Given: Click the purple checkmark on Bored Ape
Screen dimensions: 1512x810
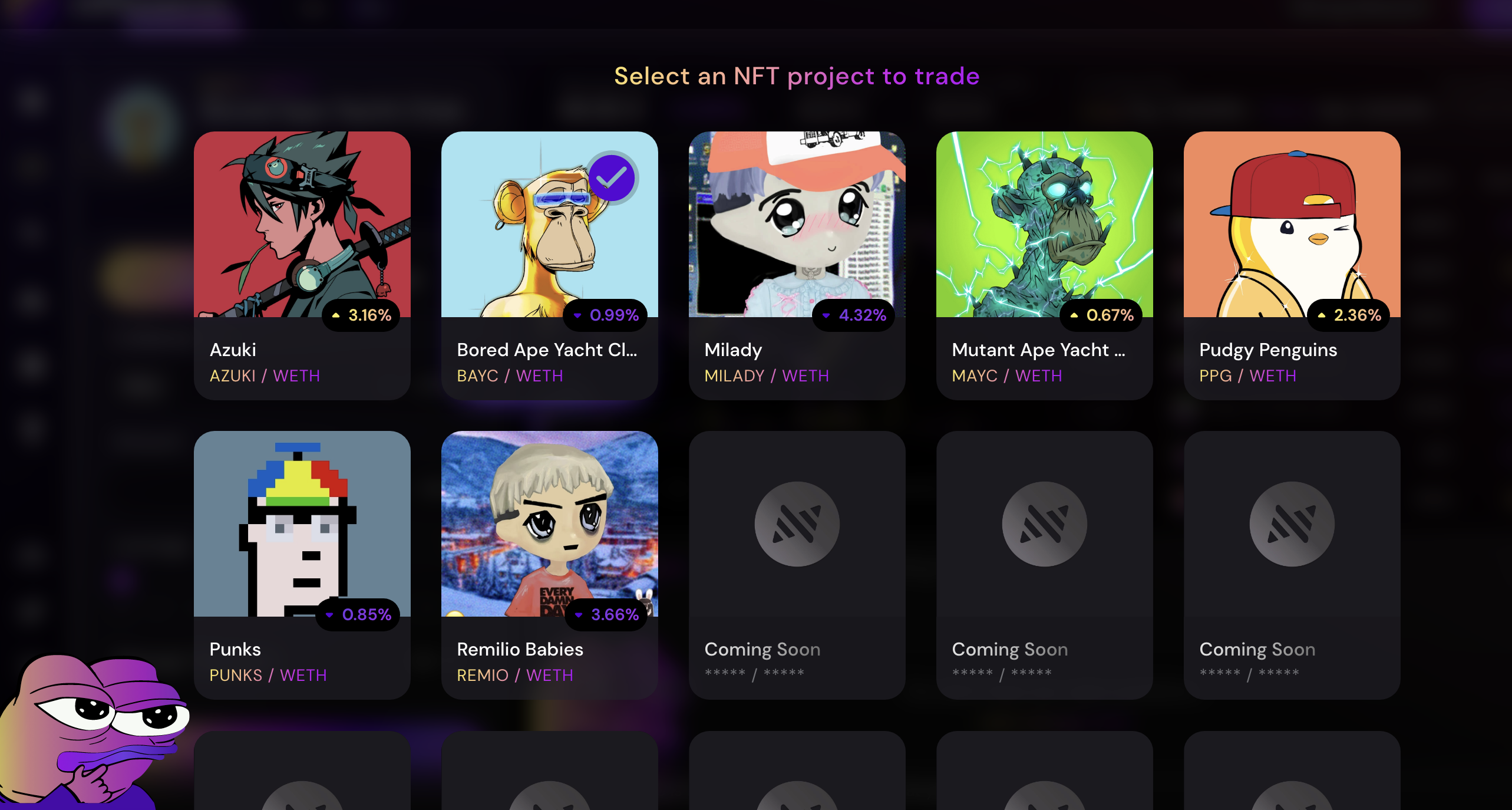Looking at the screenshot, I should point(612,177).
